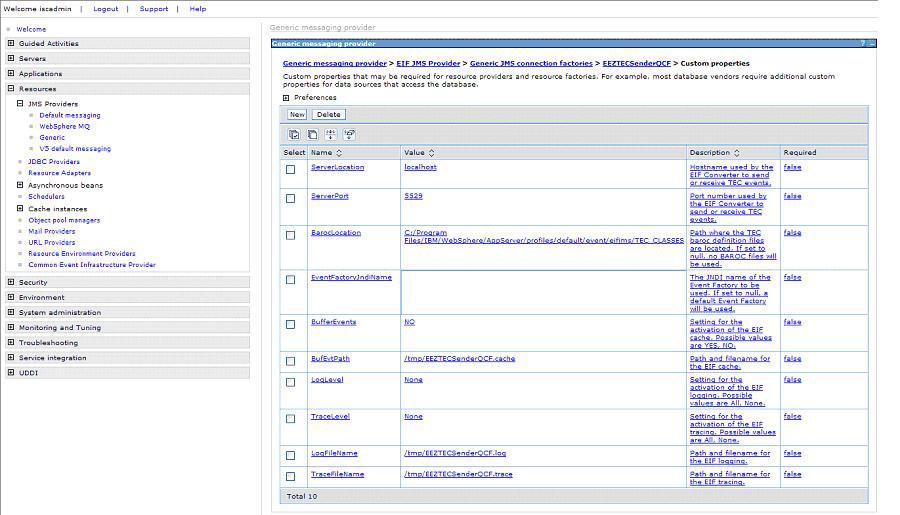The image size is (900, 515).
Task: Minimize the Generic messaging provider panel
Action: click(871, 44)
